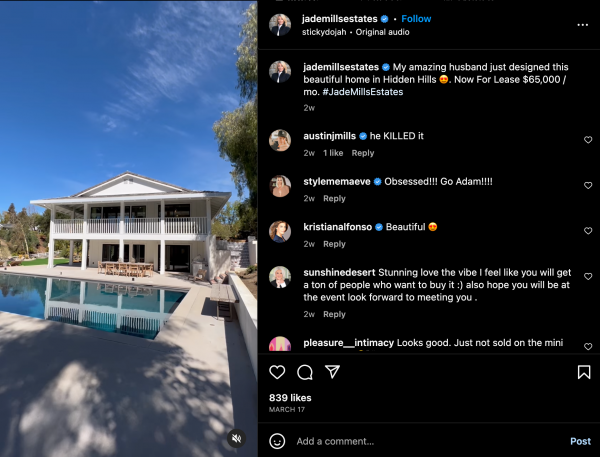This screenshot has height=457, width=600.
Task: Reply to austinjmills' comment
Action: tap(363, 153)
